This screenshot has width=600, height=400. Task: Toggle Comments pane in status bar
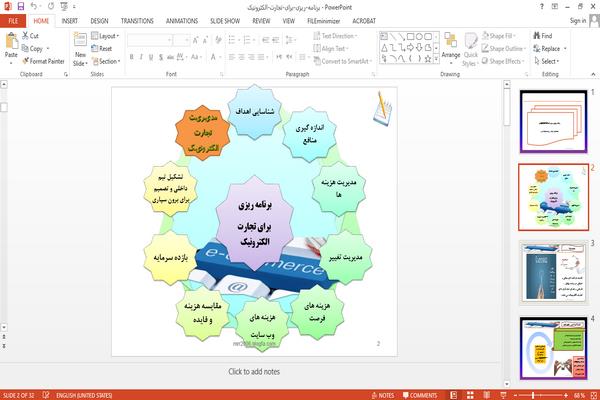tap(420, 395)
